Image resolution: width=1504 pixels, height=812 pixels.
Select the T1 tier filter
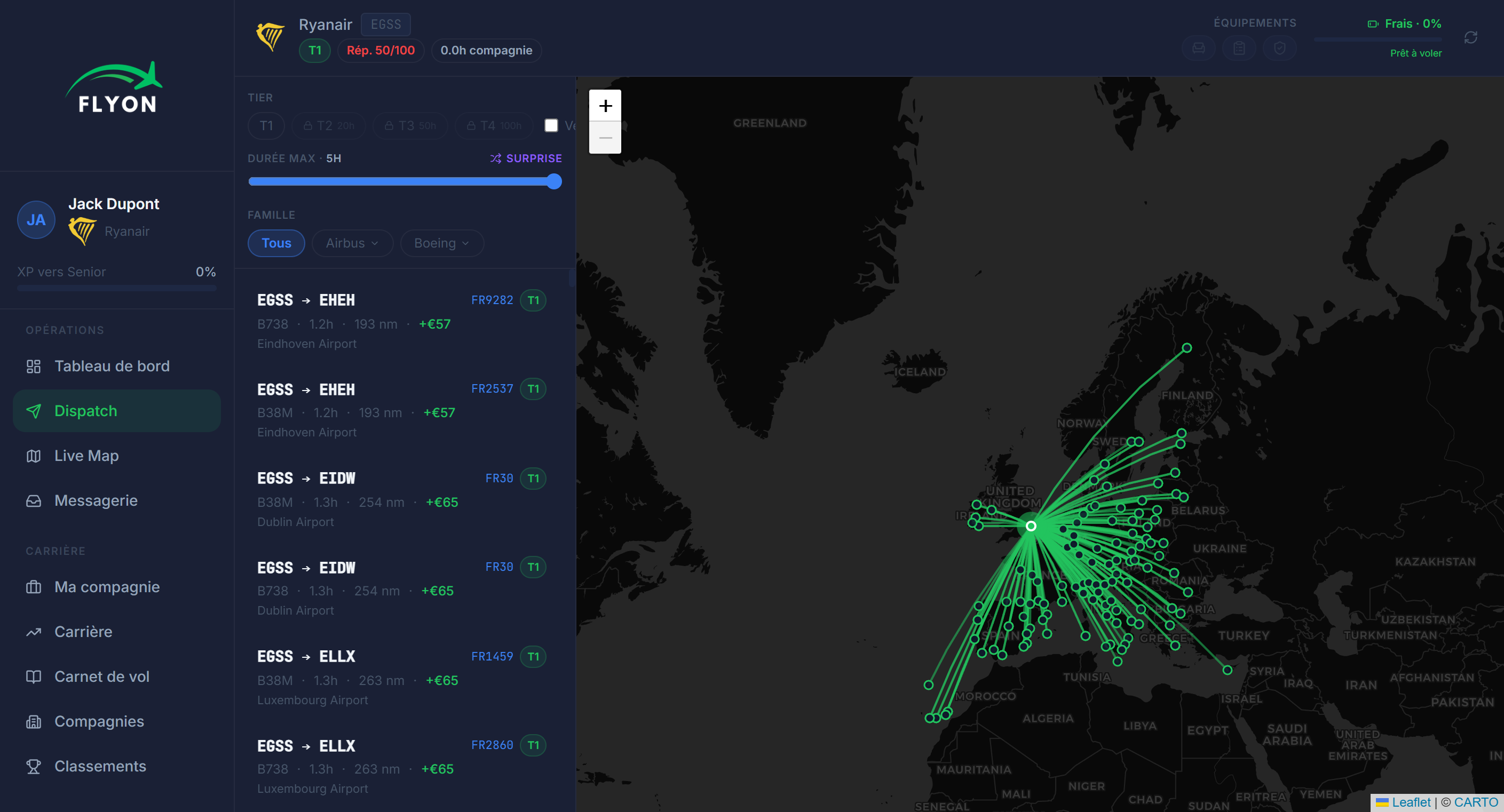tap(266, 125)
